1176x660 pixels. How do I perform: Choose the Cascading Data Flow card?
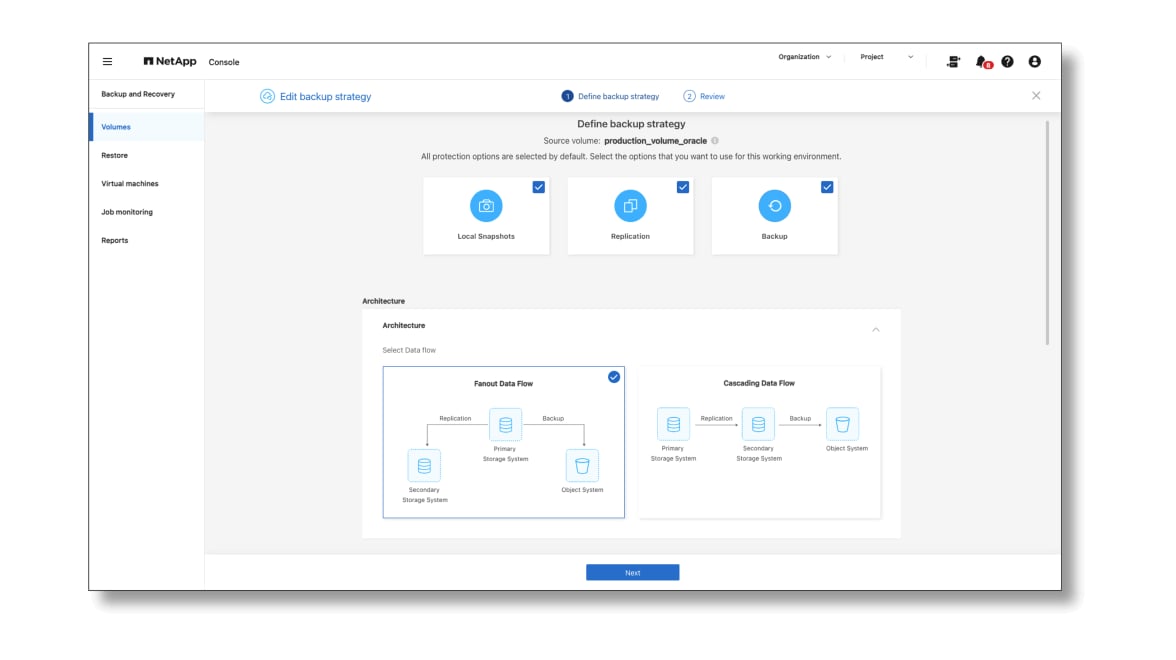(759, 442)
